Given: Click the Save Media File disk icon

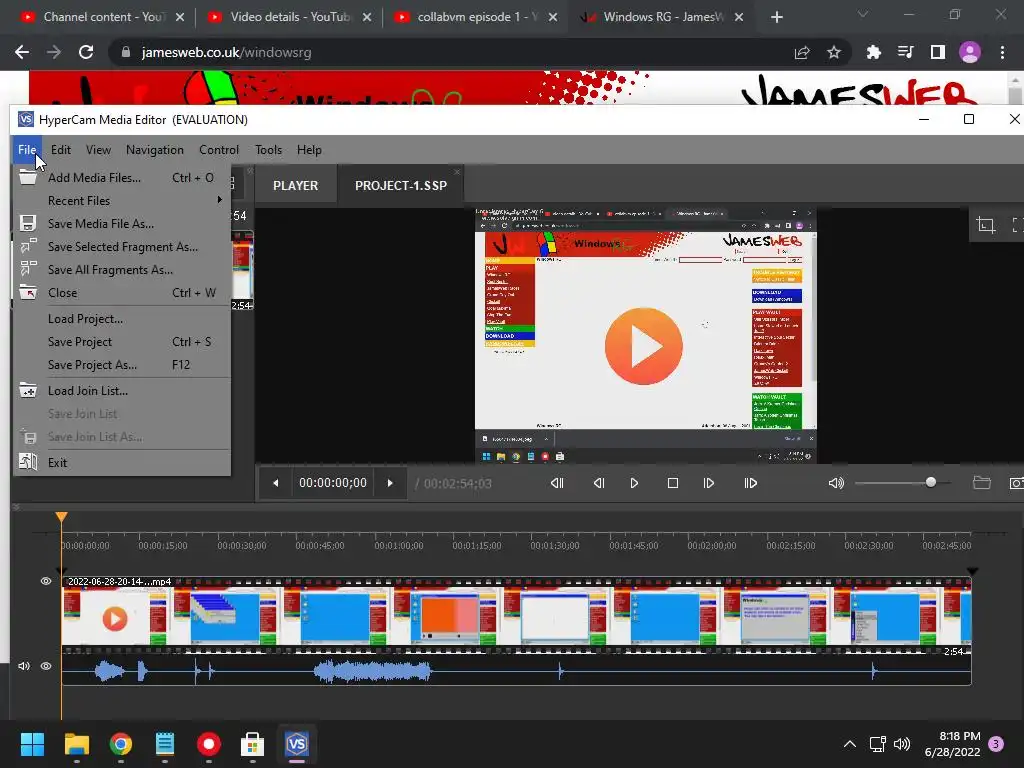Looking at the screenshot, I should [x=27, y=223].
